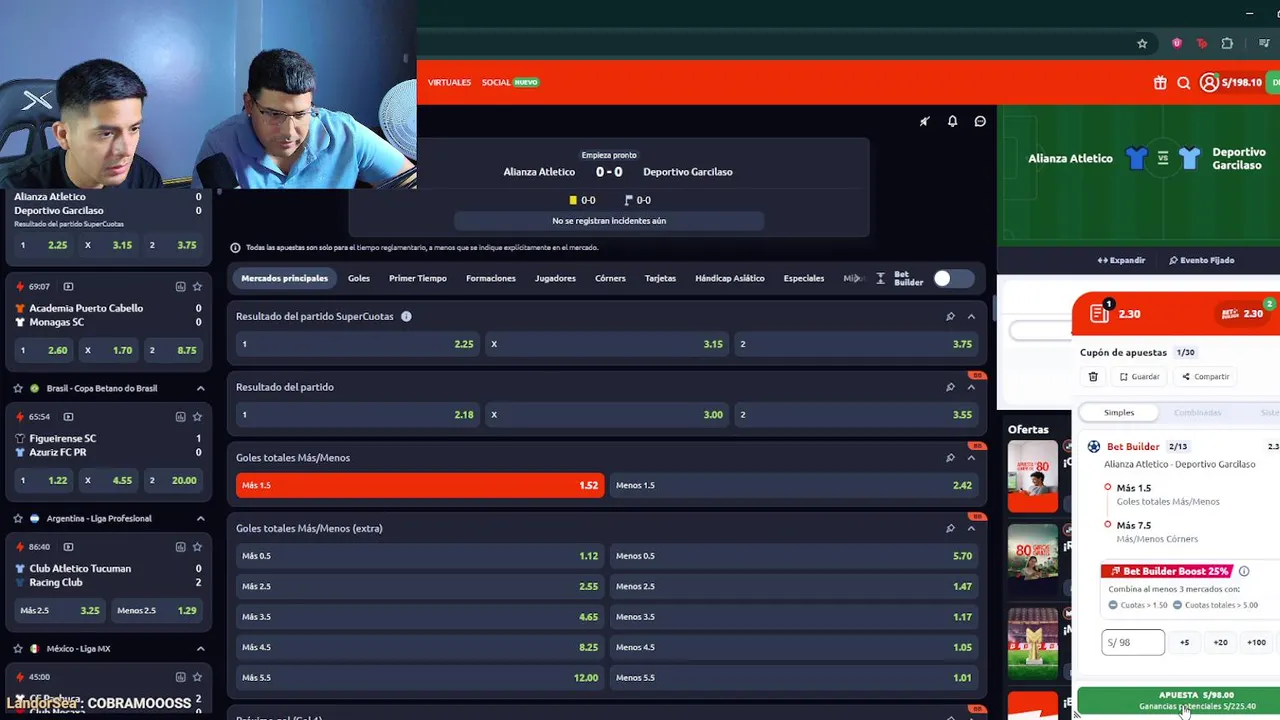Remove Más 1.5 selection from bet slip
Viewport: 1280px width, 720px height.
click(x=1108, y=487)
